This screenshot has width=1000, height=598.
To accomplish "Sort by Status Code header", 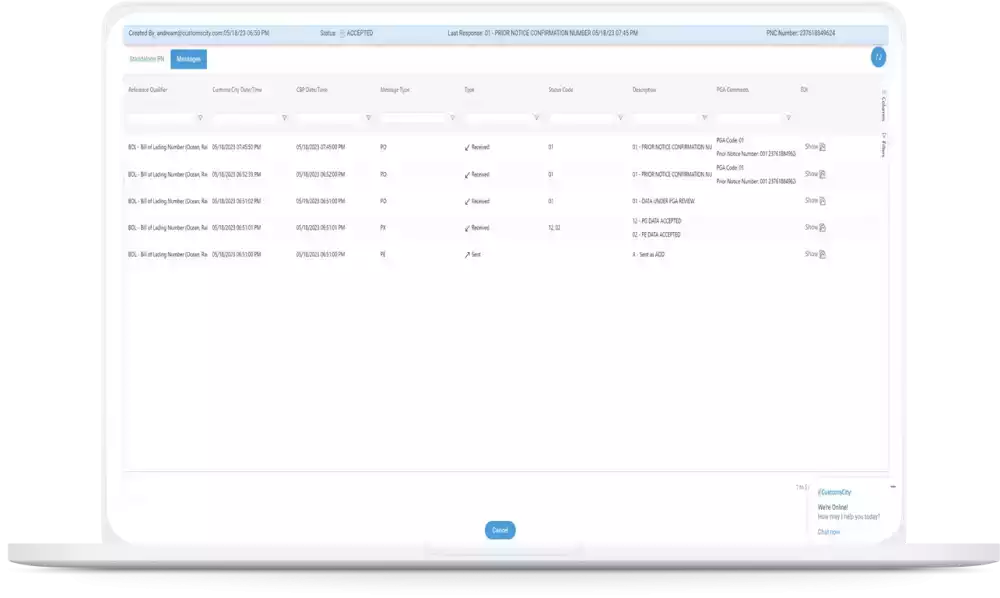I will [x=561, y=90].
